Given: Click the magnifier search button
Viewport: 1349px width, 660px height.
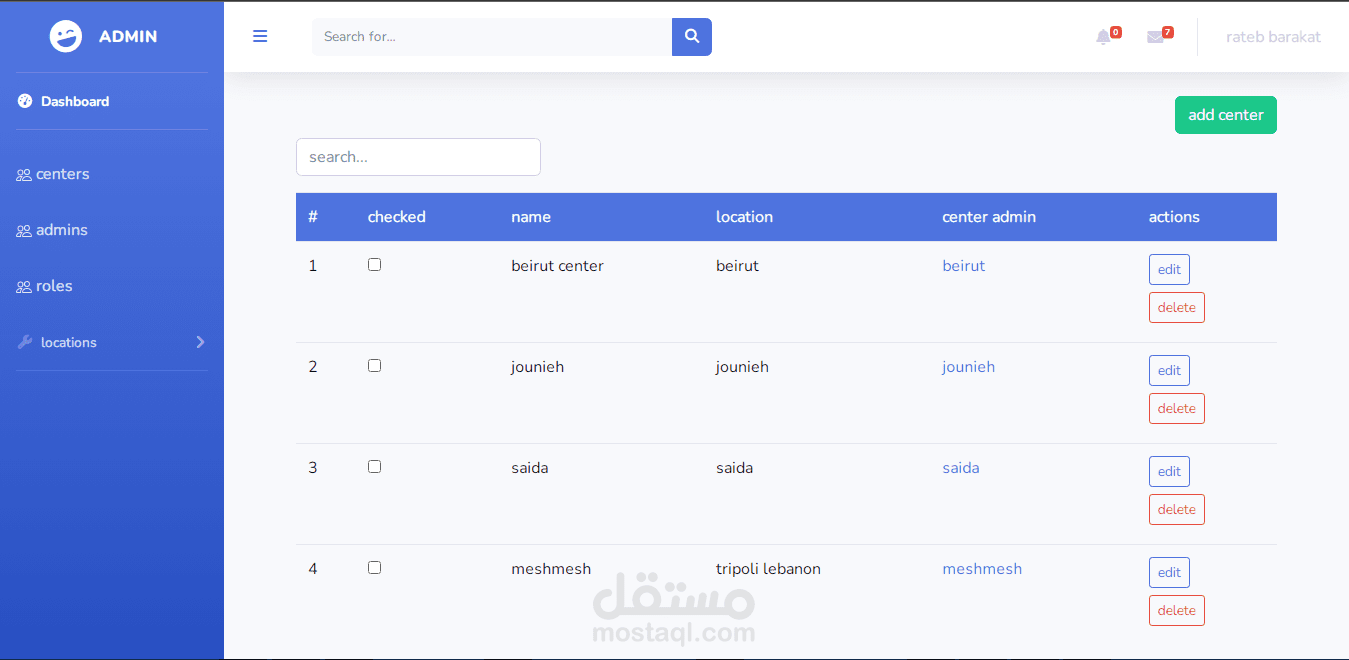Looking at the screenshot, I should [691, 37].
